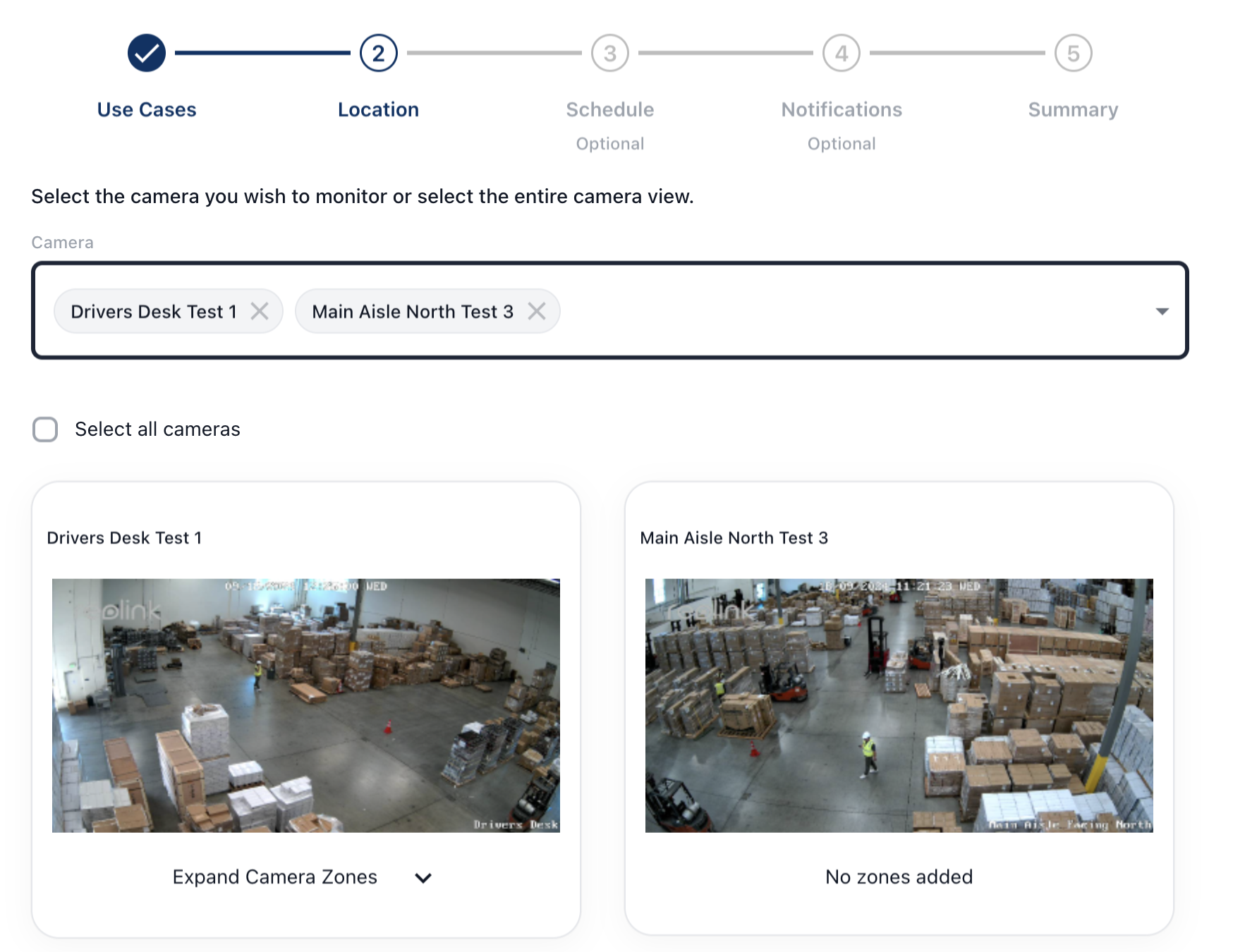This screenshot has height=952, width=1233.
Task: Remove Main Aisle North Test 3 chip
Action: [537, 311]
